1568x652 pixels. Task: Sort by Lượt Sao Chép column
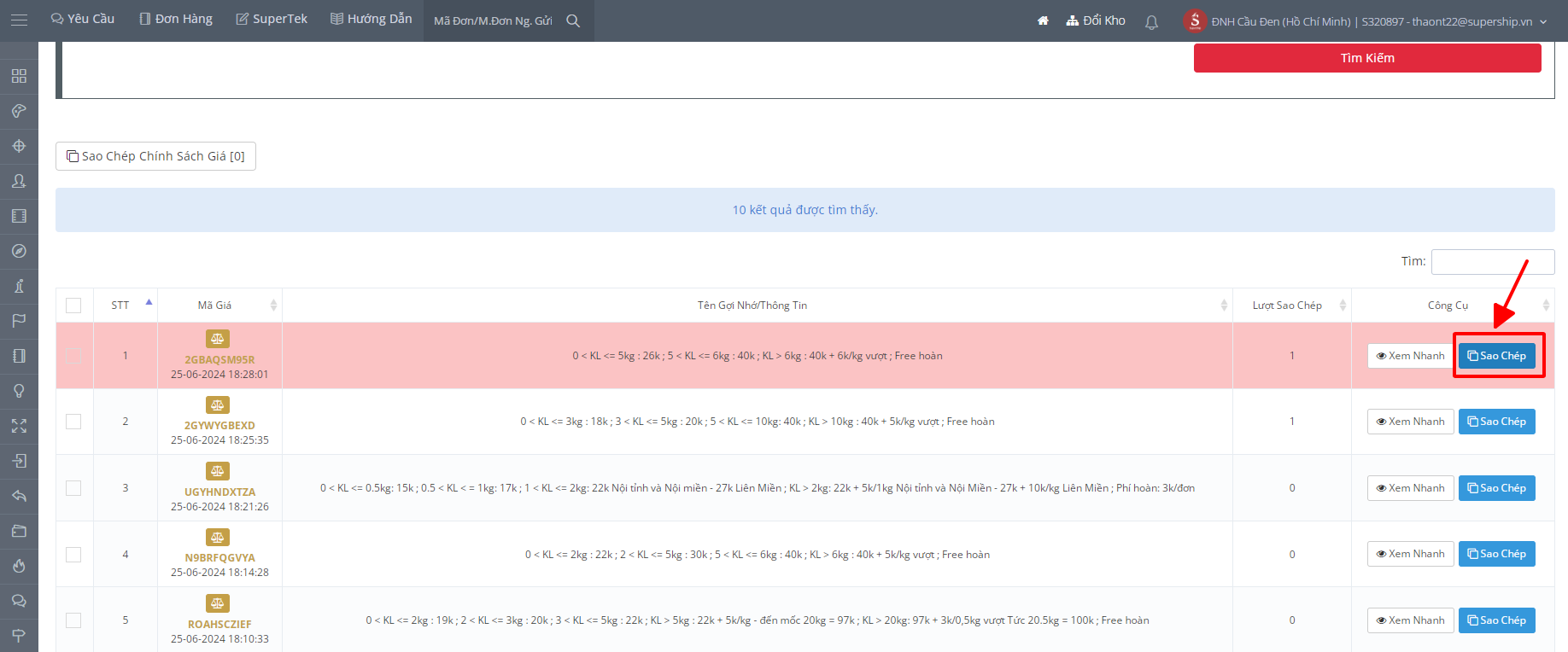click(x=1291, y=306)
